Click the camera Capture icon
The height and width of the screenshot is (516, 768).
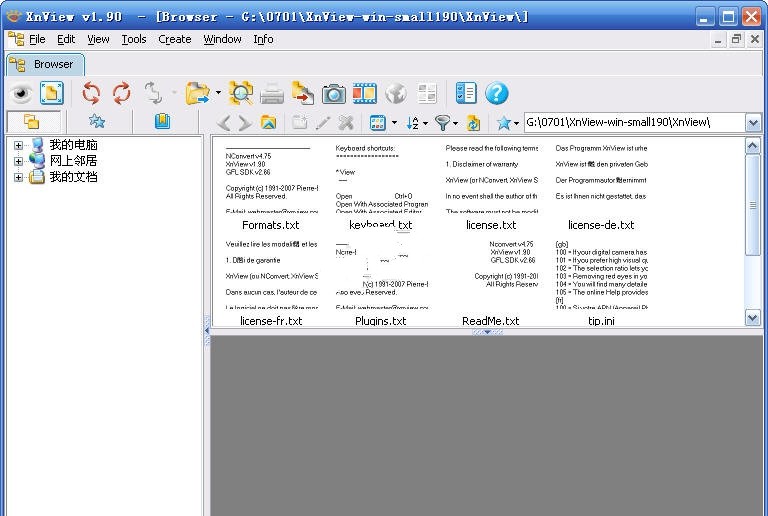pos(334,93)
